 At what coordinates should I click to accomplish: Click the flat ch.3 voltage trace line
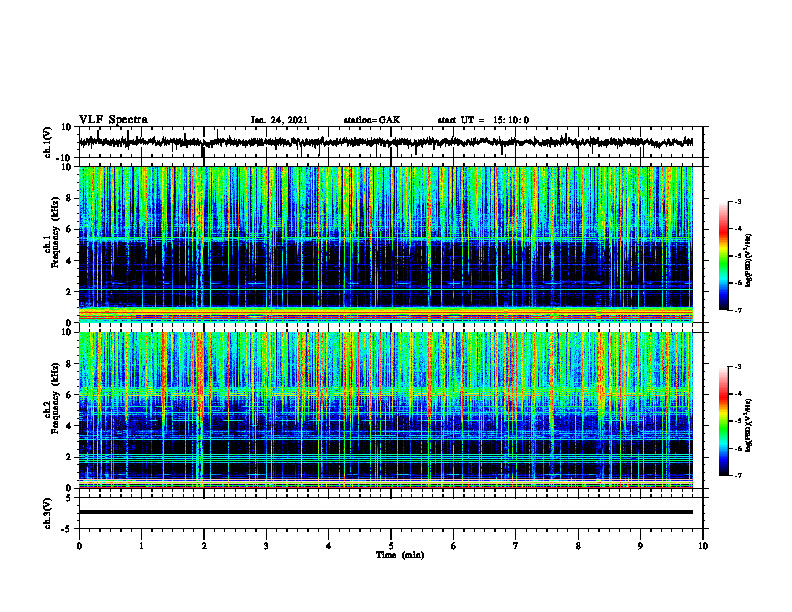386,512
